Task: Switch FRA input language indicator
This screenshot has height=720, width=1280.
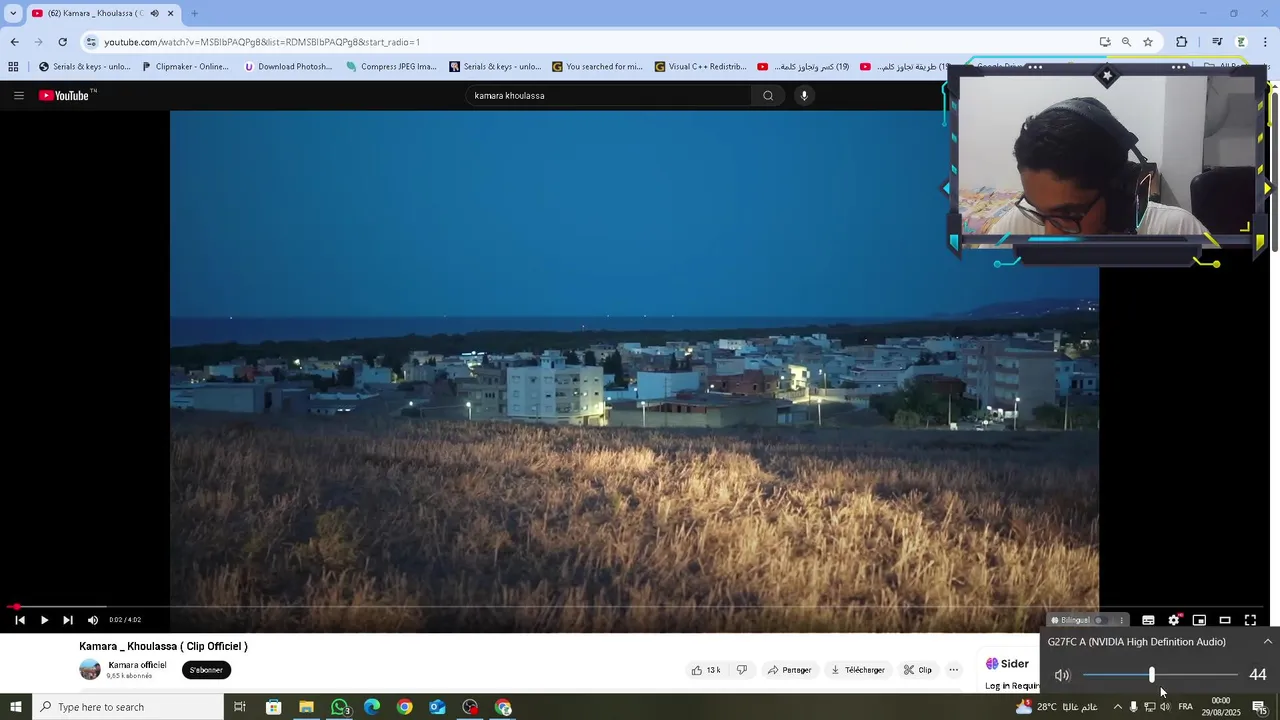Action: click(1185, 707)
